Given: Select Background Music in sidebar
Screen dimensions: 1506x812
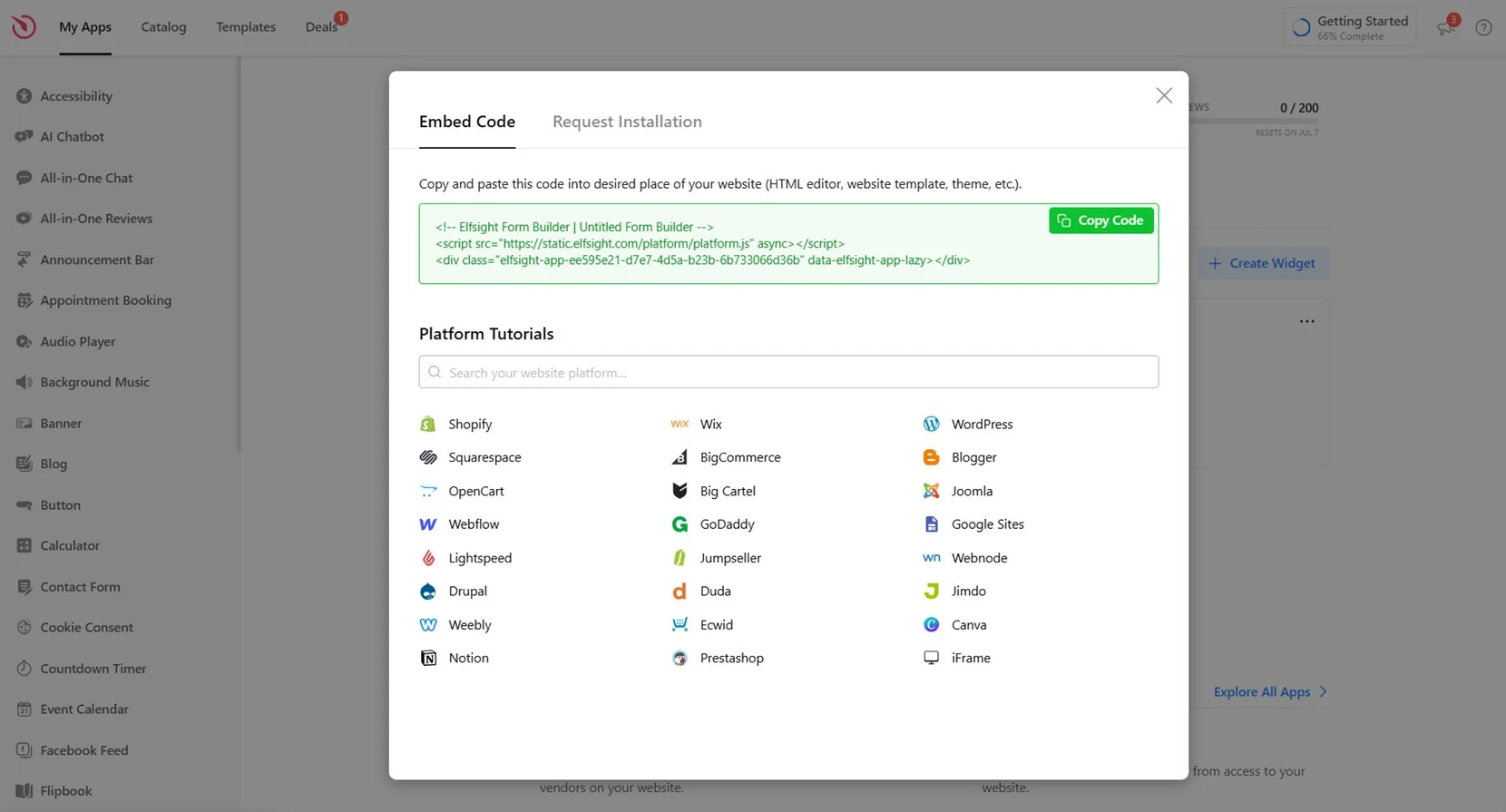Looking at the screenshot, I should [x=94, y=382].
